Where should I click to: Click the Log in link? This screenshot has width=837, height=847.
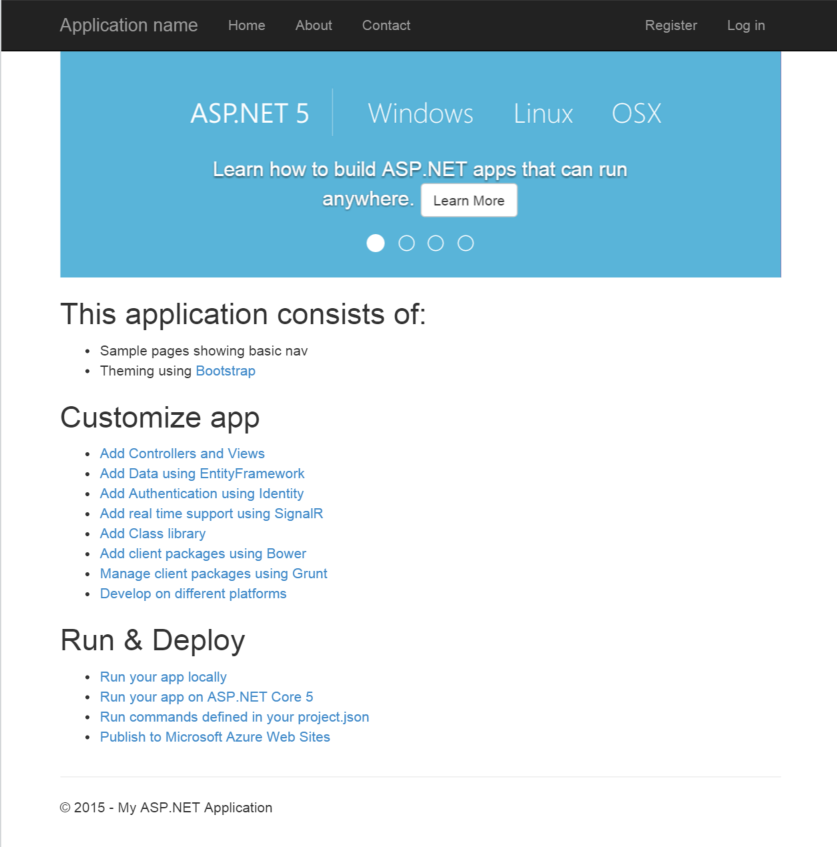[x=746, y=25]
